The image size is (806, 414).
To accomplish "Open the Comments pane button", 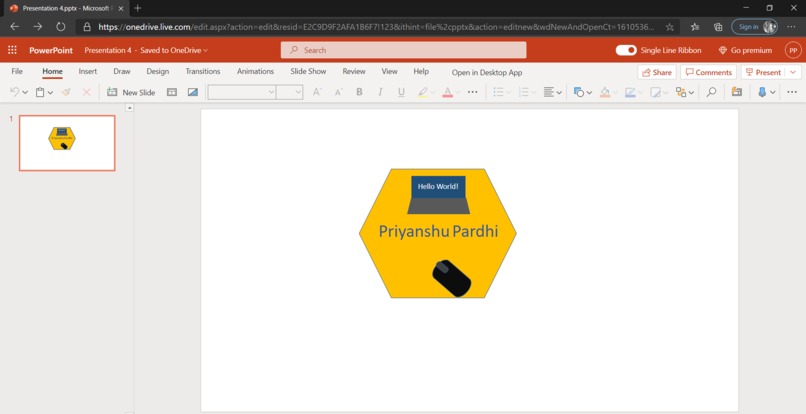I will pyautogui.click(x=708, y=72).
